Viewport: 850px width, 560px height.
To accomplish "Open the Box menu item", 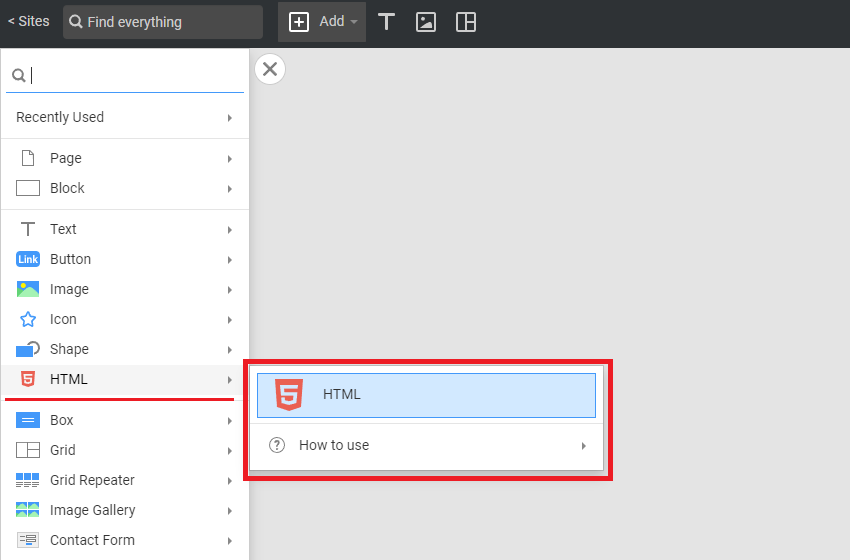I will tap(125, 420).
